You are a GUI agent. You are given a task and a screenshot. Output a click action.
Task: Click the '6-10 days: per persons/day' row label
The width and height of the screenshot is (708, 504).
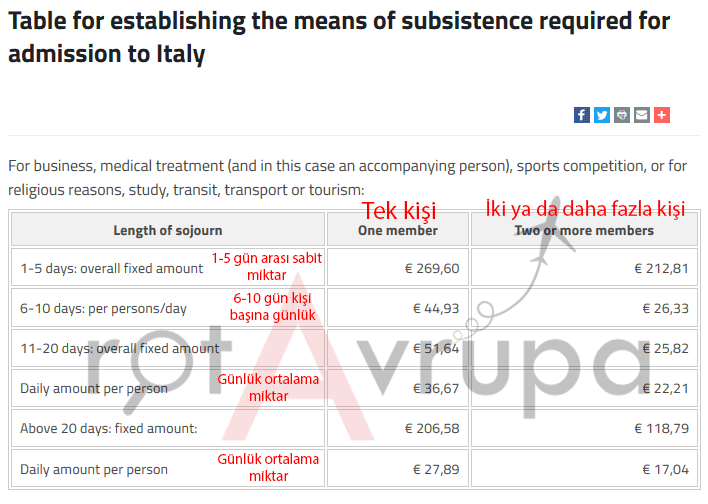pyautogui.click(x=103, y=309)
